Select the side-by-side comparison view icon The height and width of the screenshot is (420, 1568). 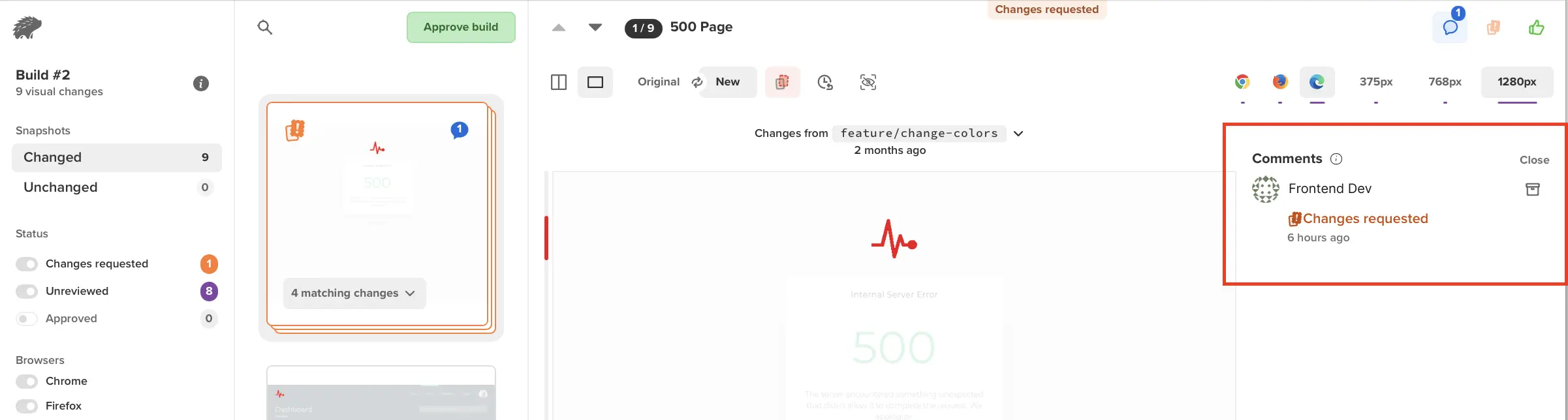(559, 82)
